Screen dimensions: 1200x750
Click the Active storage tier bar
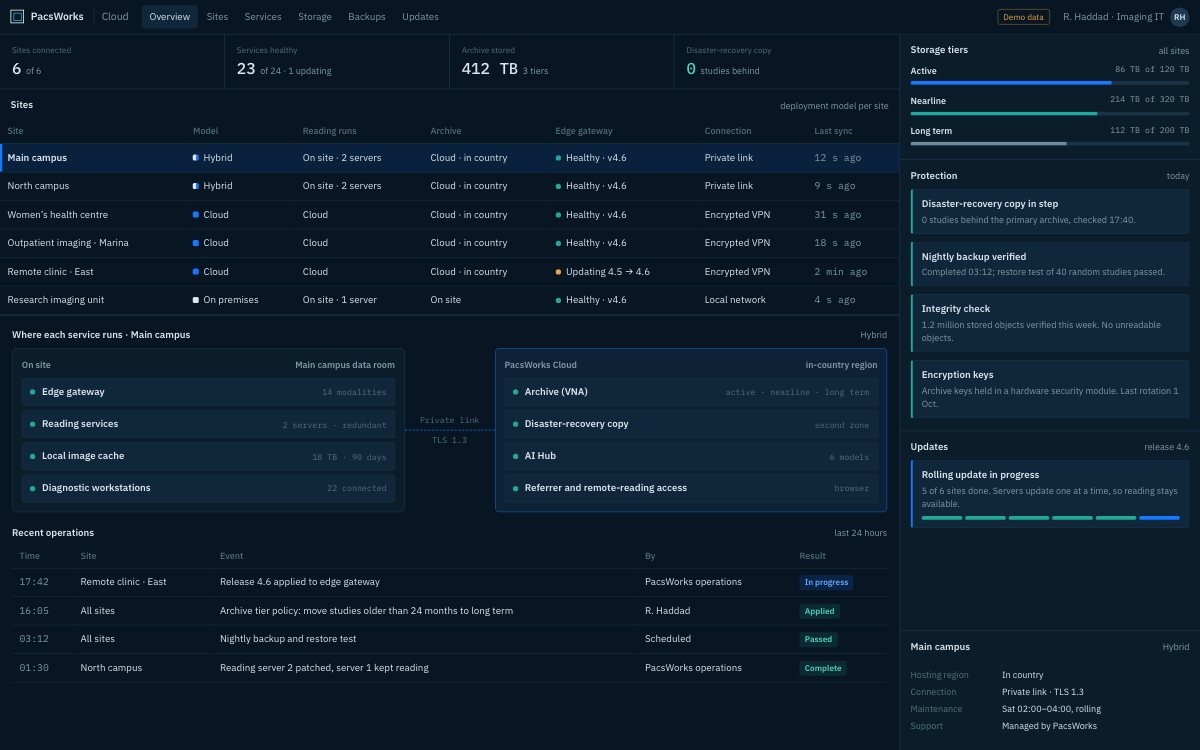1049,83
